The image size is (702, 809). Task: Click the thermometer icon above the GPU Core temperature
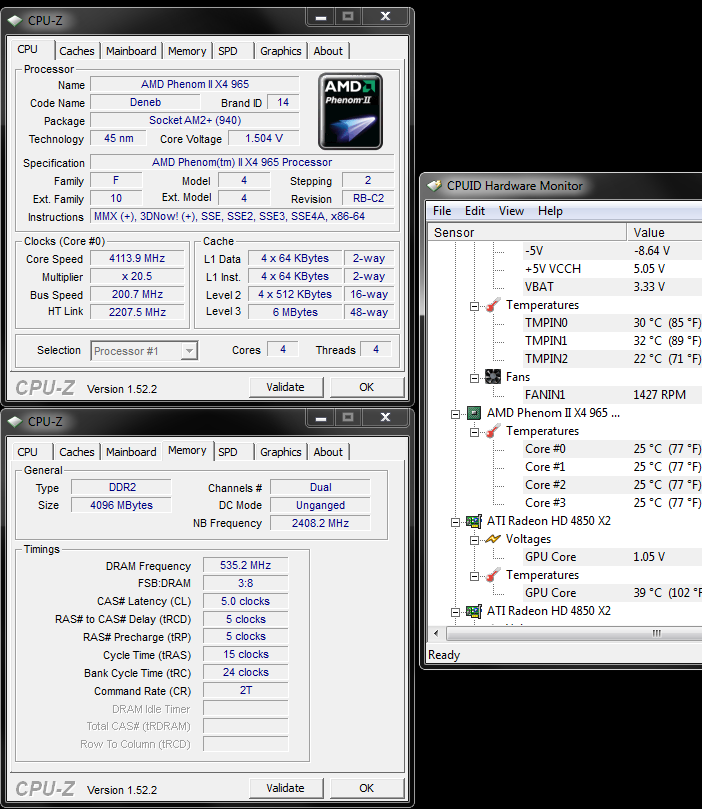(x=493, y=575)
